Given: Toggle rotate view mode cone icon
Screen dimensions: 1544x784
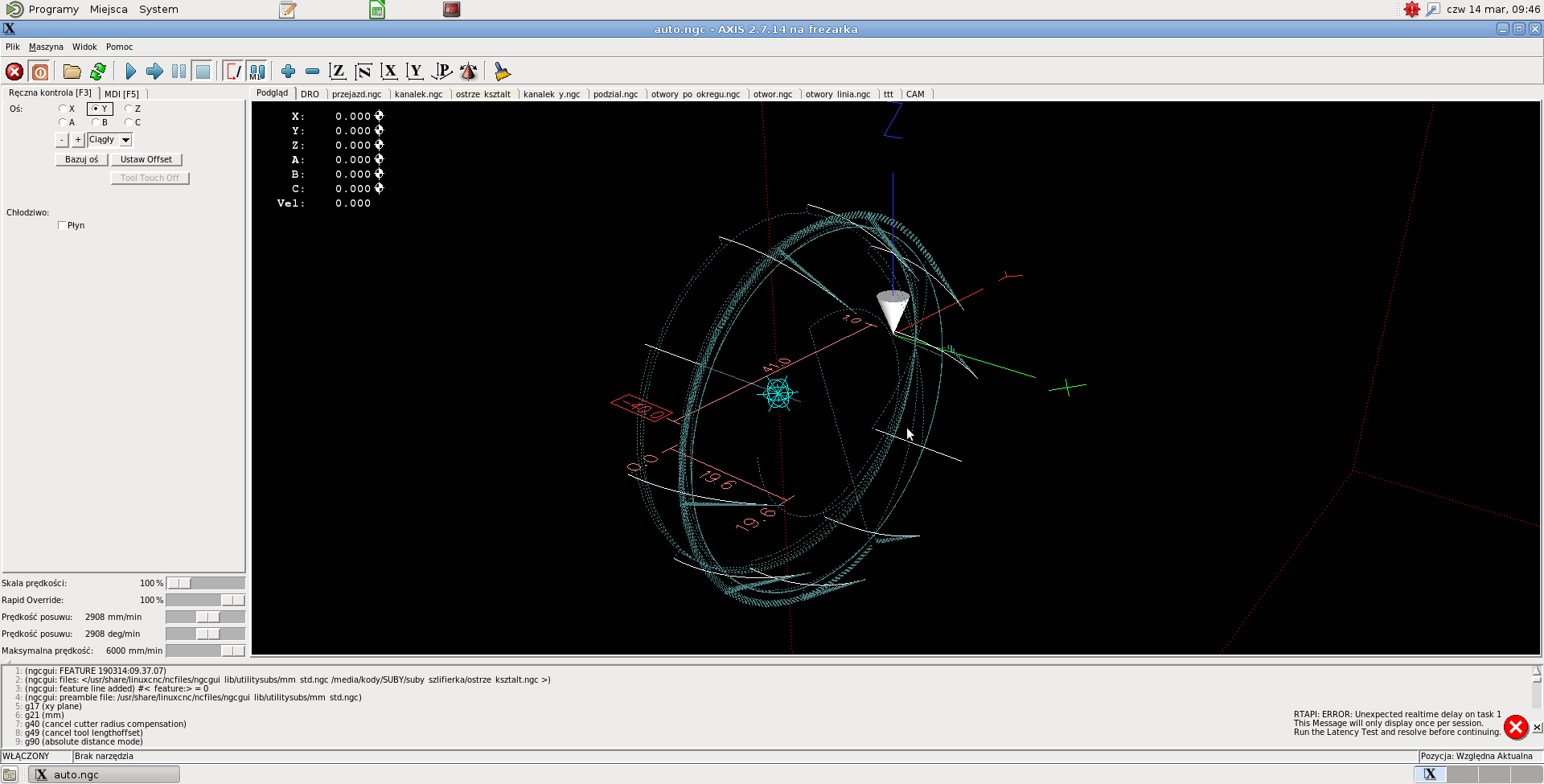Looking at the screenshot, I should click(x=468, y=72).
